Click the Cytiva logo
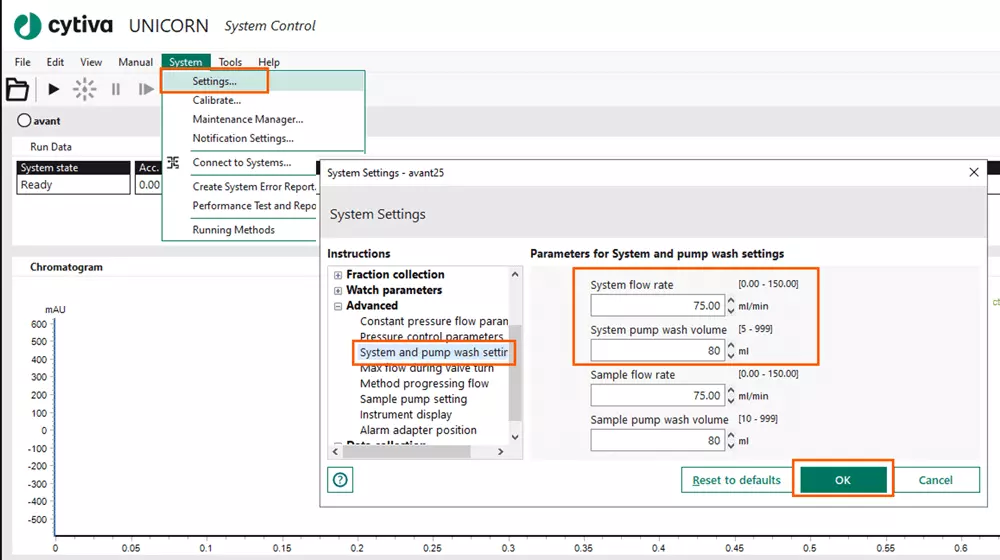This screenshot has height=560, width=1000. tap(28, 26)
